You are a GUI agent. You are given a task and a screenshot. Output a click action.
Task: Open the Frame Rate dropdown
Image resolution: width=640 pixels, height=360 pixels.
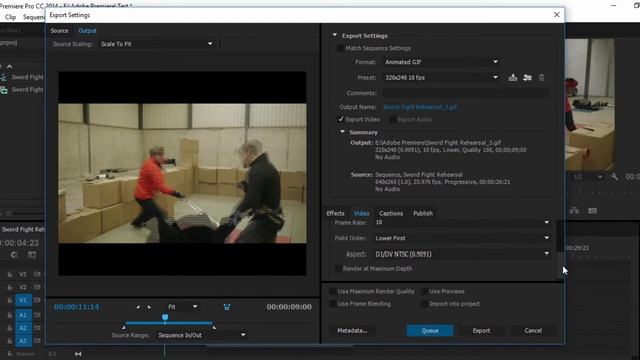pyautogui.click(x=462, y=222)
